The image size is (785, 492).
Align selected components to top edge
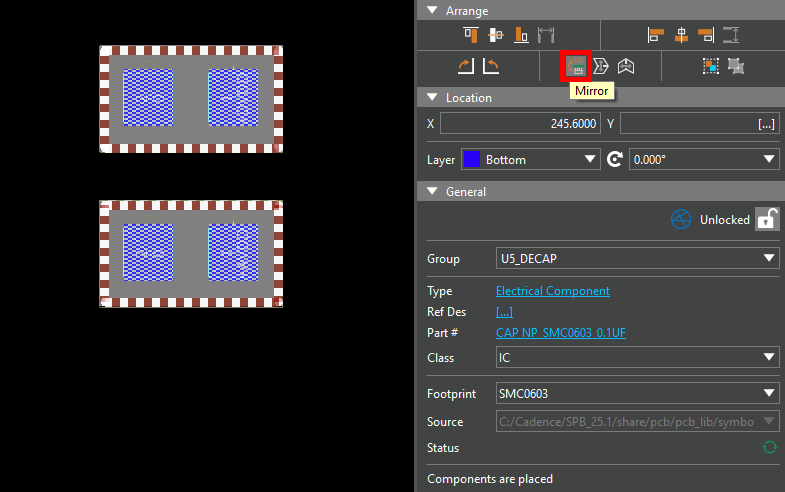coord(471,35)
